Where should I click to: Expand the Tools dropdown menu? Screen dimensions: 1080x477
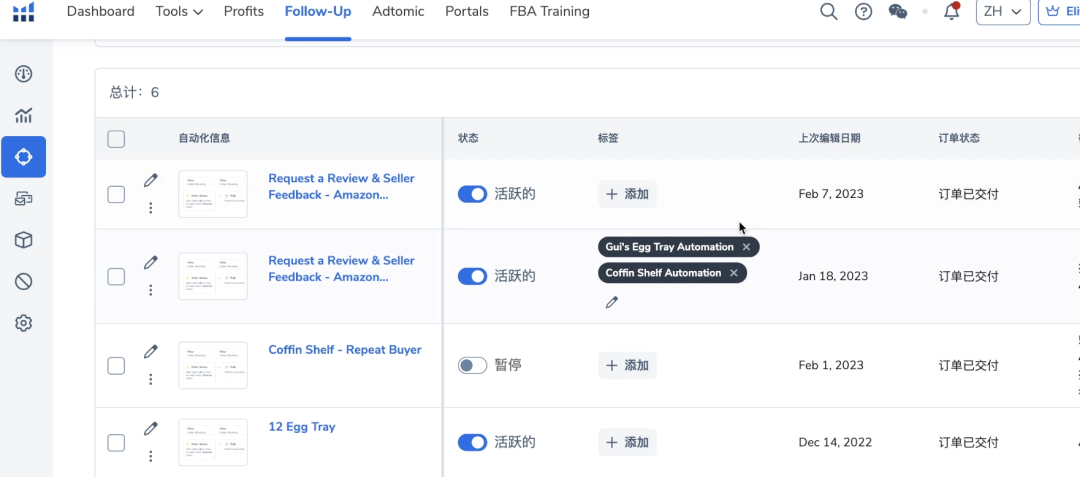(x=179, y=12)
